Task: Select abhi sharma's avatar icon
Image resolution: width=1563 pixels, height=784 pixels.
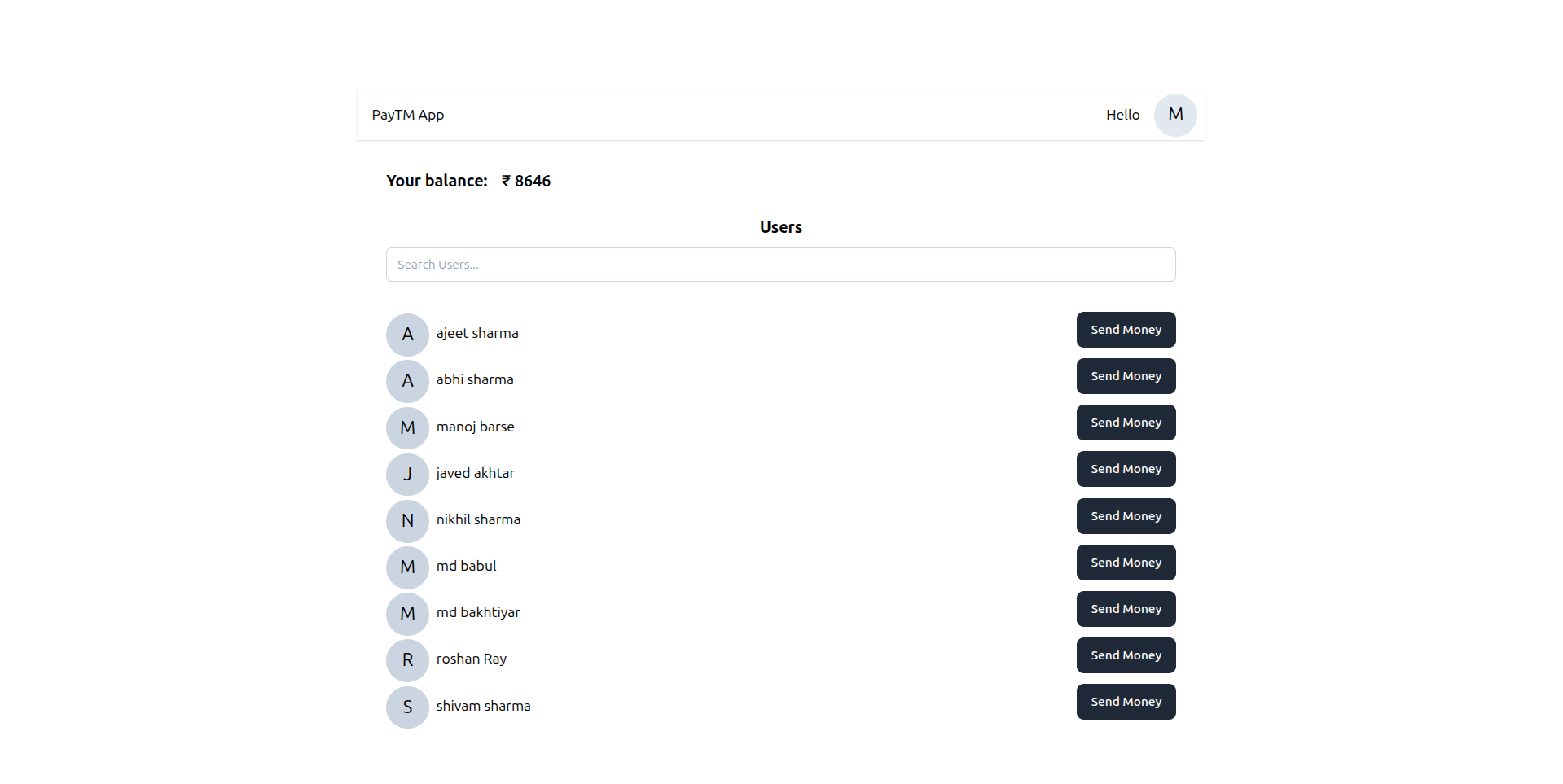Action: click(x=407, y=380)
